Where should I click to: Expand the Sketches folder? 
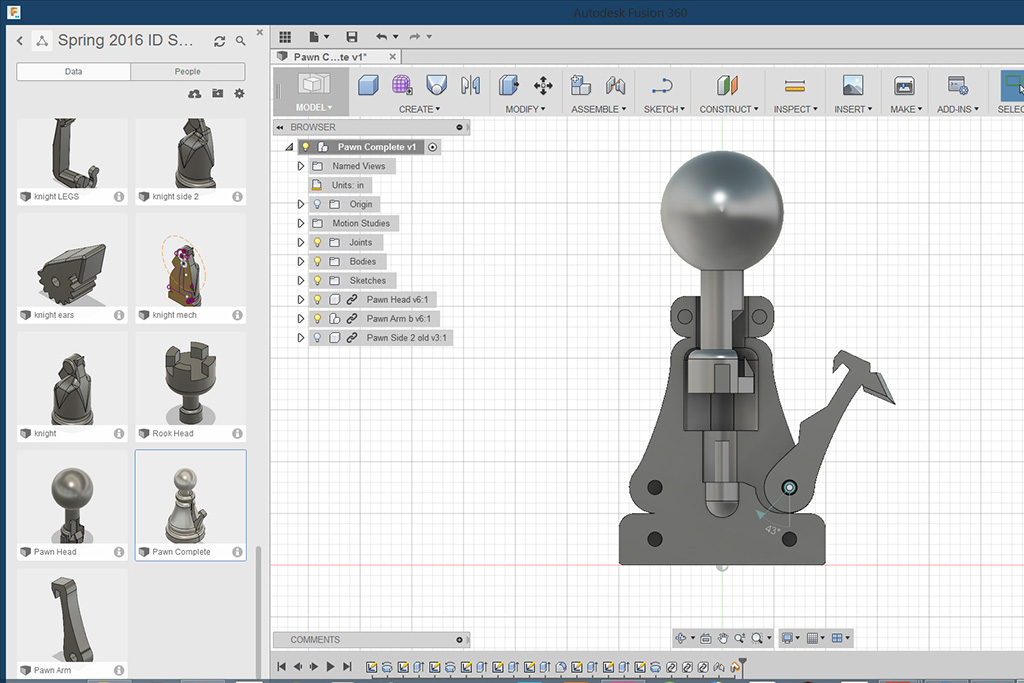pyautogui.click(x=300, y=280)
